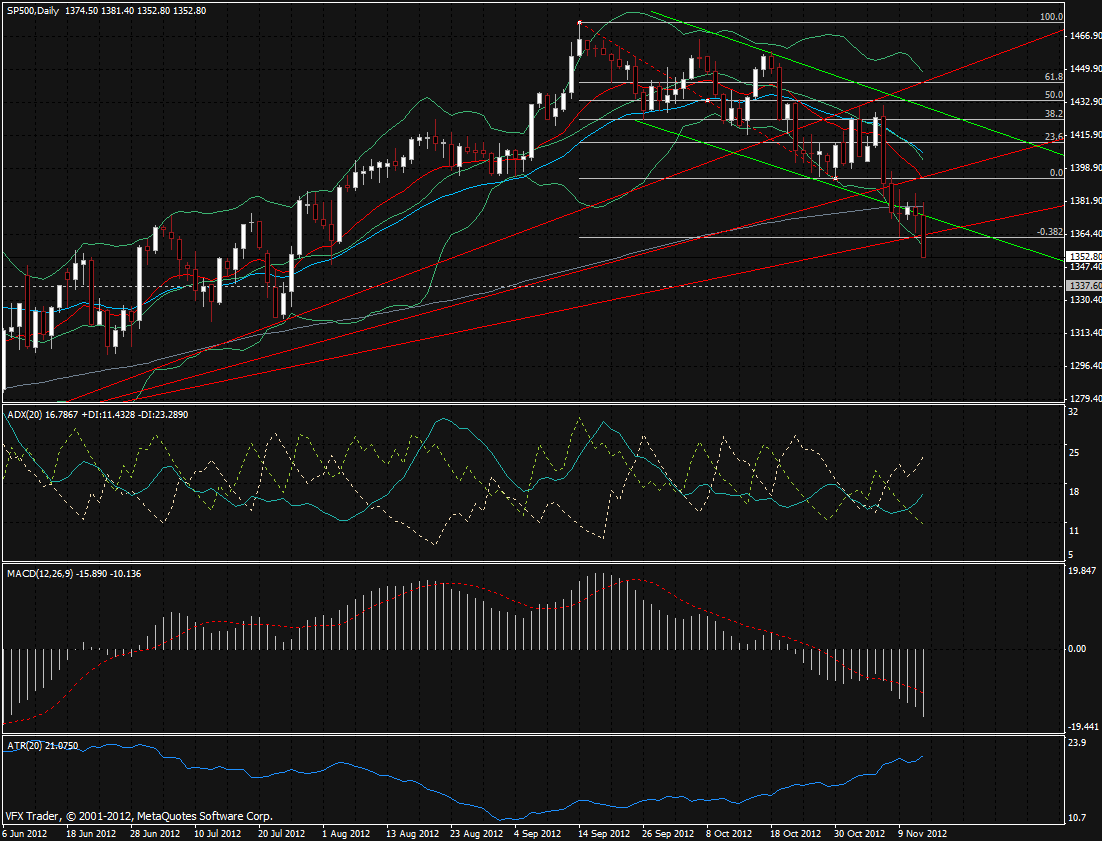This screenshot has height=841, width=1102.
Task: Click the 100.0 Fibonacci level label
Action: click(x=1050, y=17)
